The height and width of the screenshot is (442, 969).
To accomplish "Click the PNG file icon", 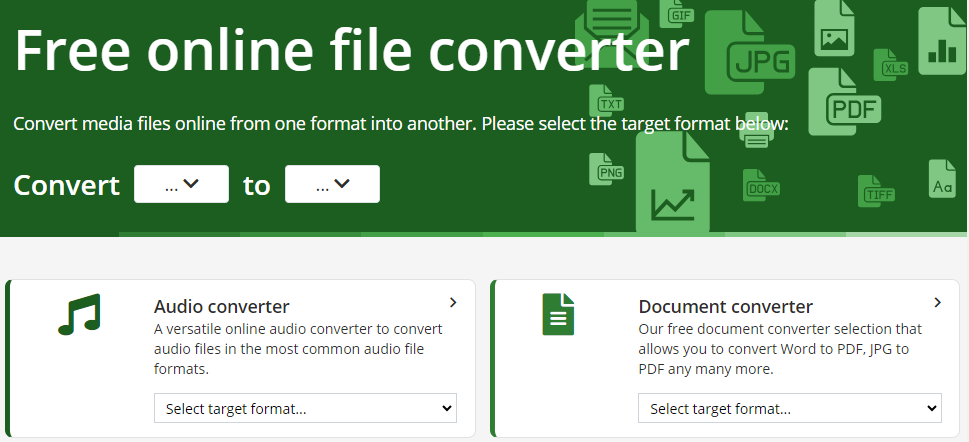I will 609,171.
